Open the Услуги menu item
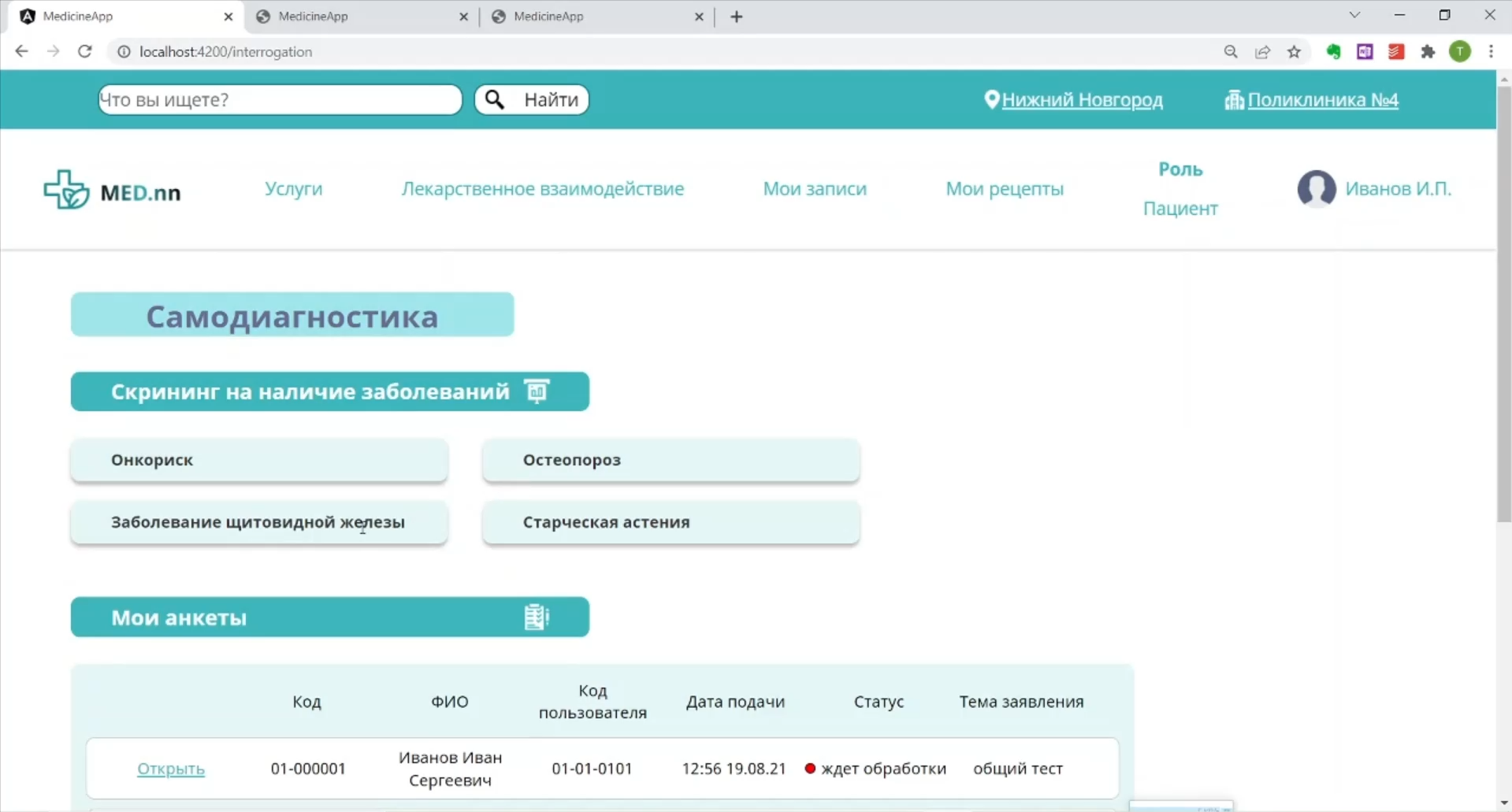The height and width of the screenshot is (812, 1512). coord(293,189)
